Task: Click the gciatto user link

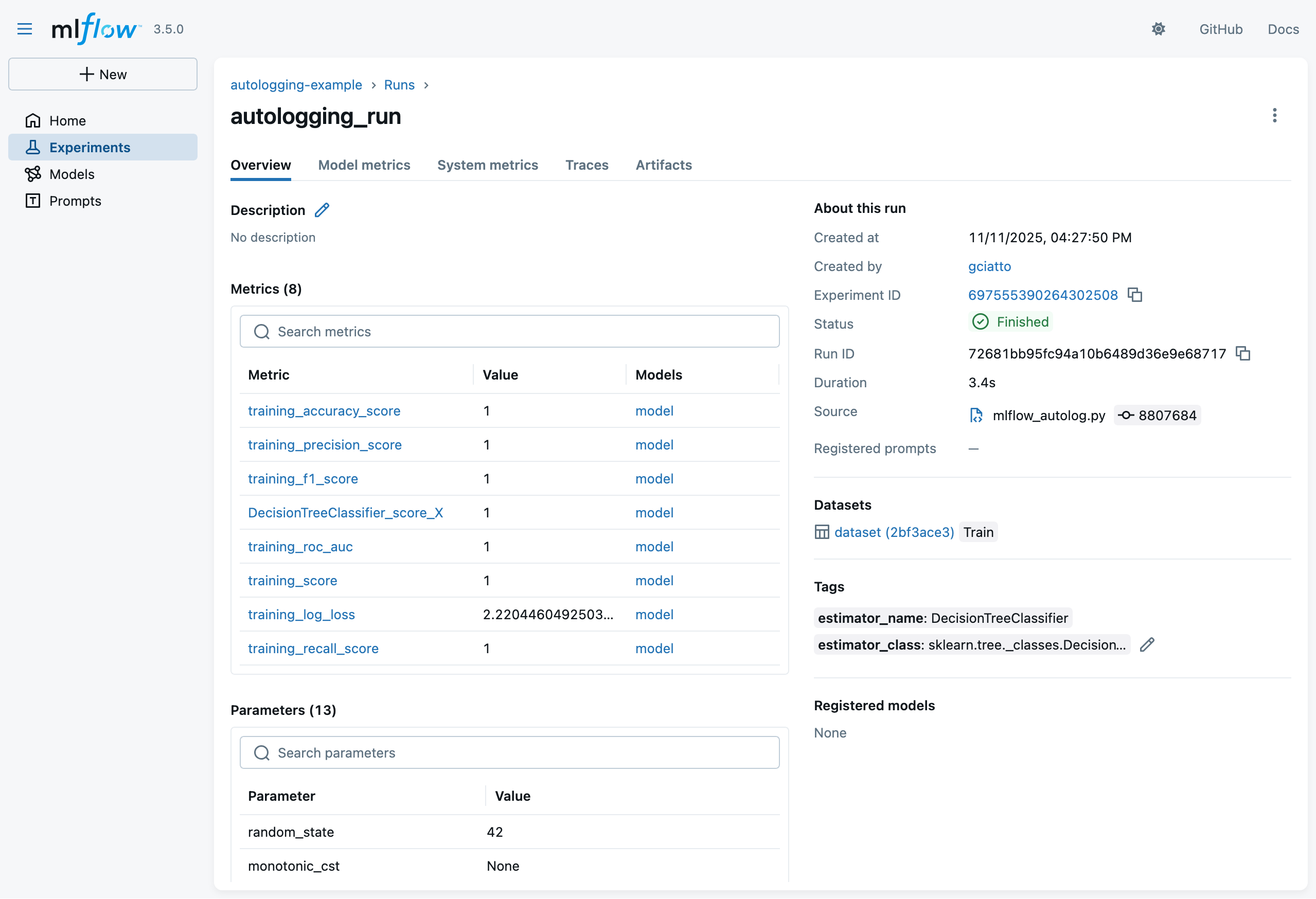Action: pyautogui.click(x=989, y=266)
